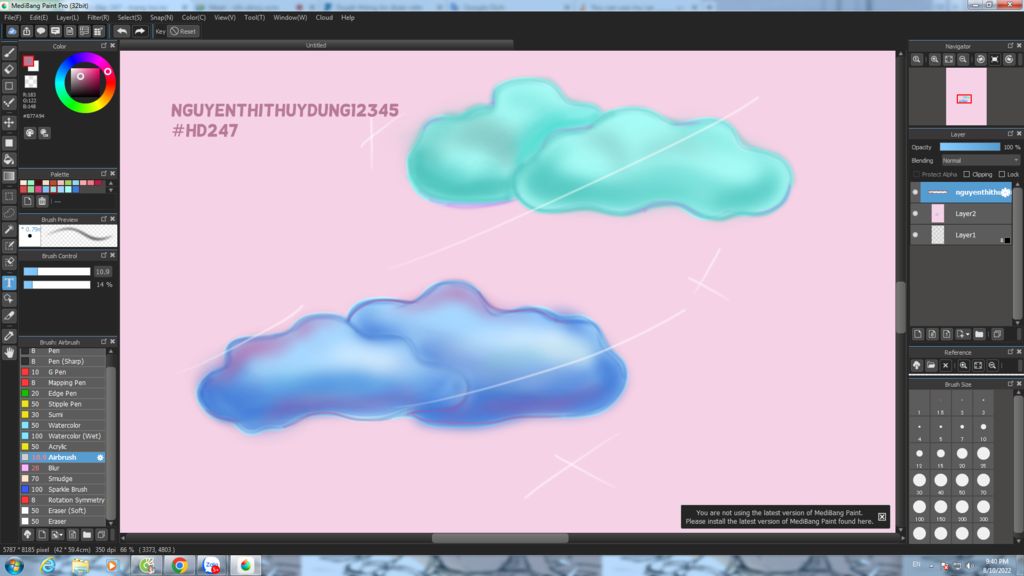The image size is (1024, 576).
Task: Create a new layer with the page icon
Action: pos(918,334)
